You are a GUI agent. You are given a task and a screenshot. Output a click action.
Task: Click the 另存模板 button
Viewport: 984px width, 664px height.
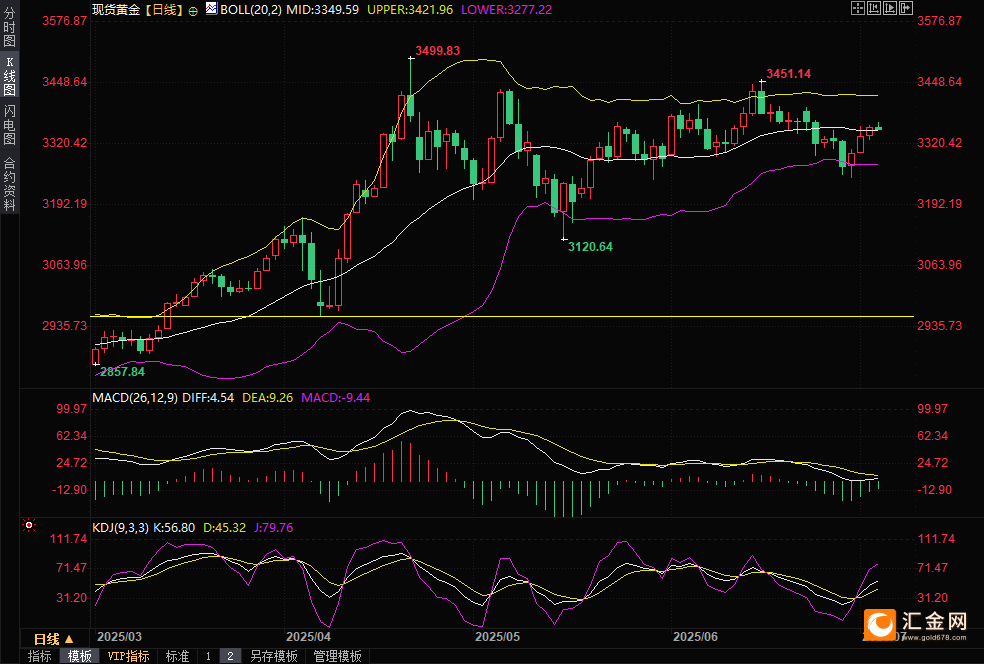coord(274,656)
